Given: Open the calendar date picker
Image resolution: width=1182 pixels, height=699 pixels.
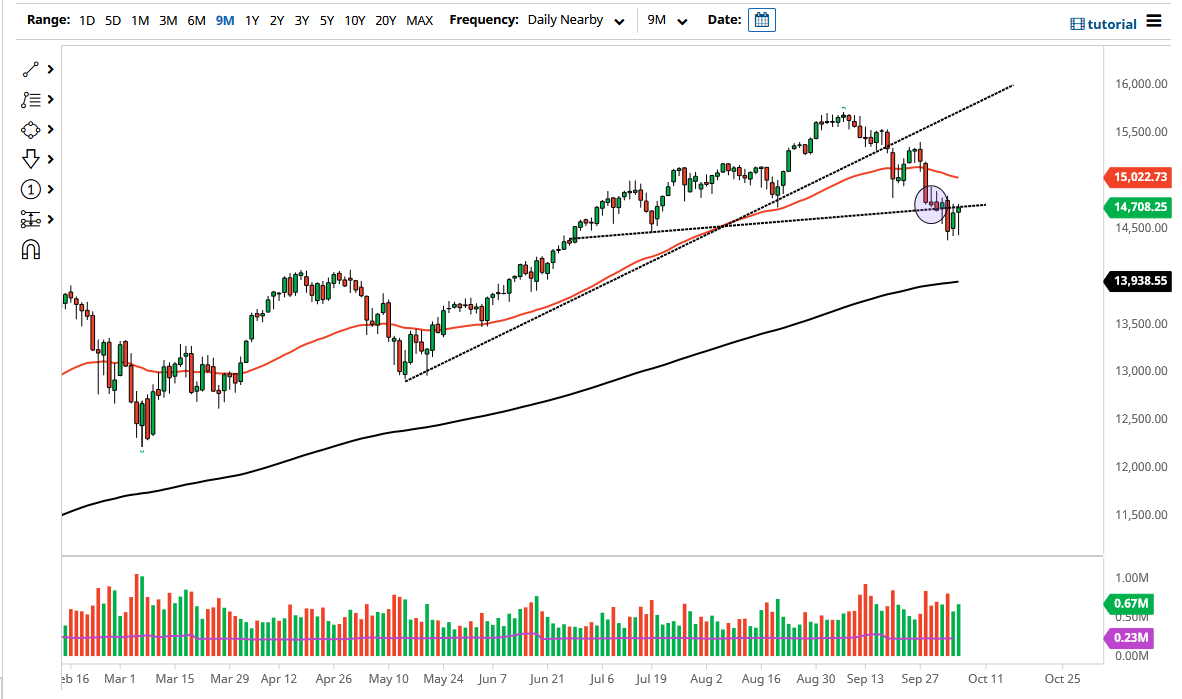Looking at the screenshot, I should (x=761, y=19).
